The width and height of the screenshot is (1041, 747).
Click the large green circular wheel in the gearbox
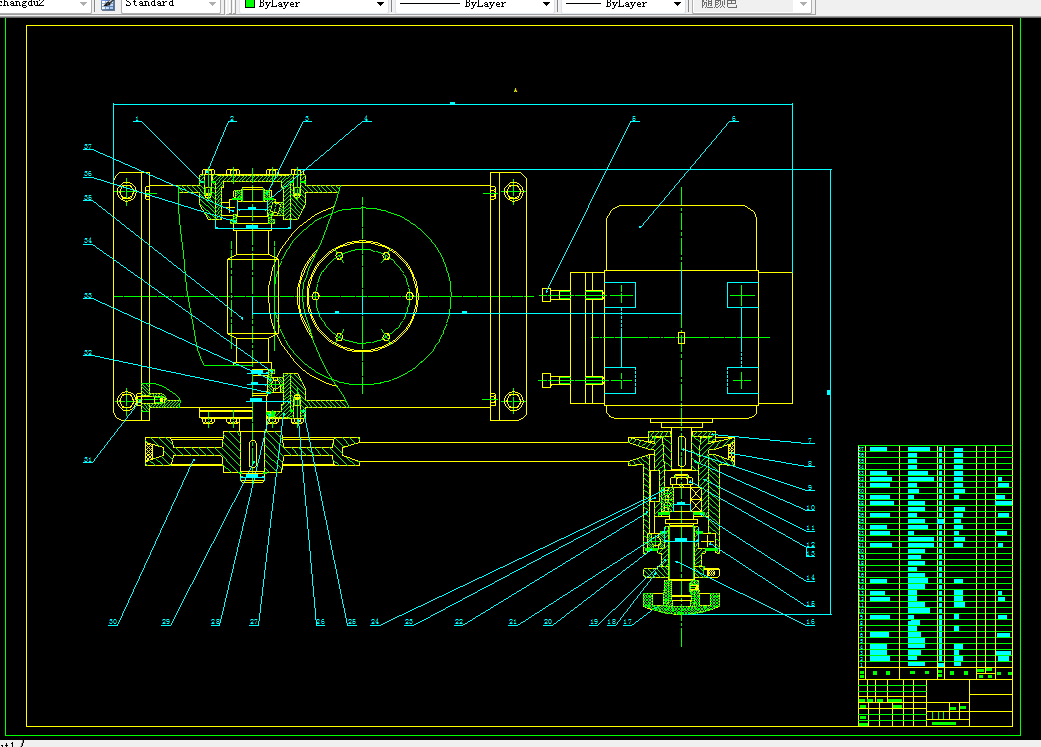tap(362, 296)
